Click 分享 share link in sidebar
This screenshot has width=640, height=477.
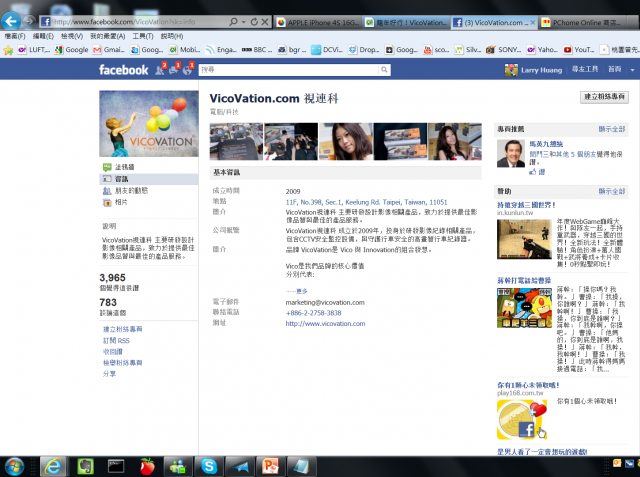click(x=109, y=373)
